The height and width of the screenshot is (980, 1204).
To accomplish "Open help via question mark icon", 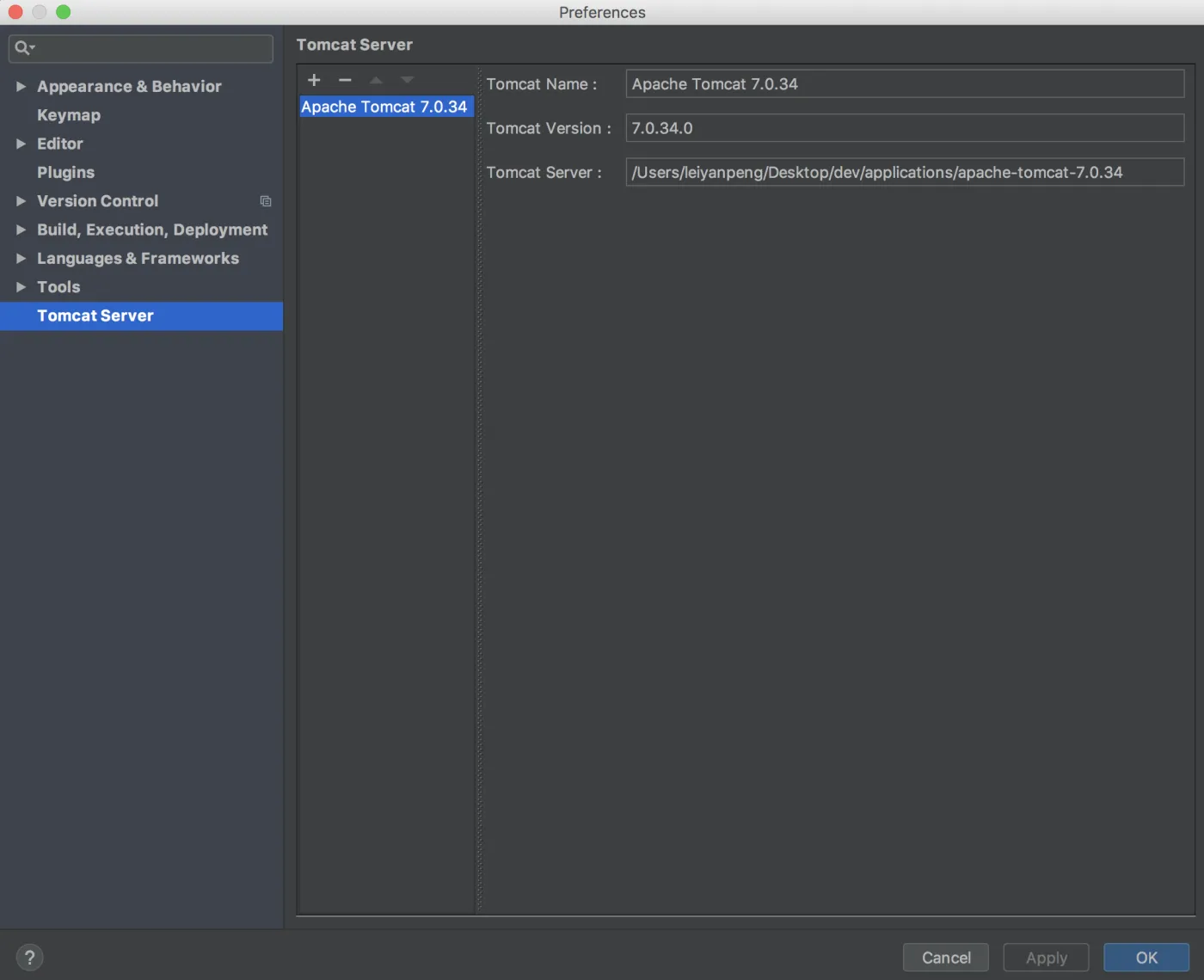I will [x=29, y=957].
